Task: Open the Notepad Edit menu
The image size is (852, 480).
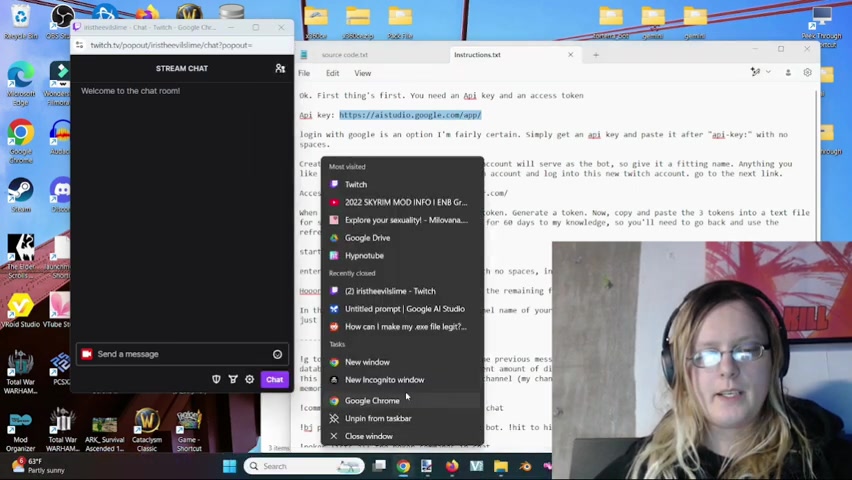Action: pos(333,73)
